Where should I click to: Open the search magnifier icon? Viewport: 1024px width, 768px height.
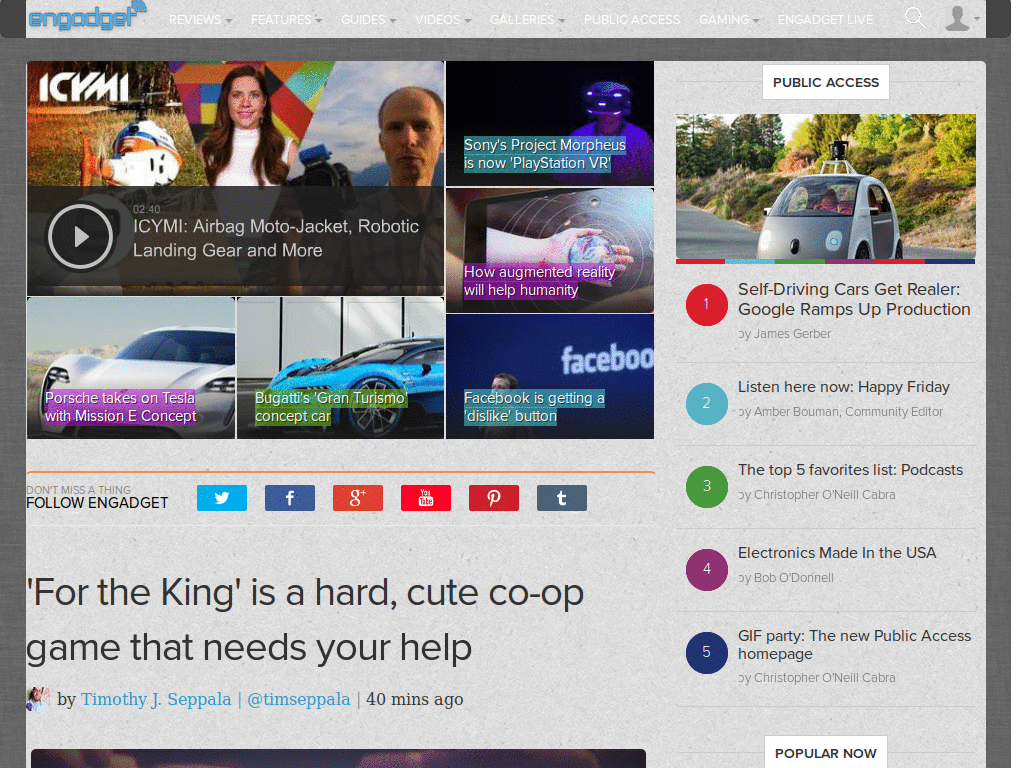[914, 18]
